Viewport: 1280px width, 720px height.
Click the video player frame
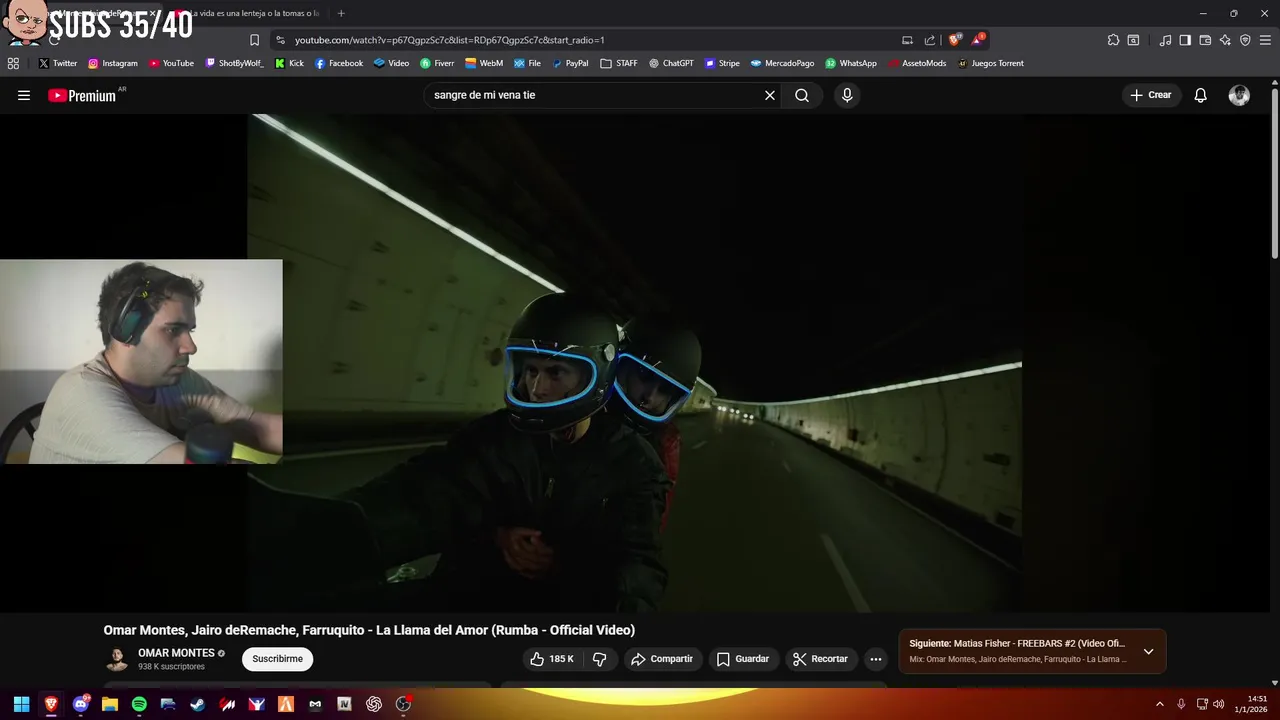pyautogui.click(x=635, y=363)
